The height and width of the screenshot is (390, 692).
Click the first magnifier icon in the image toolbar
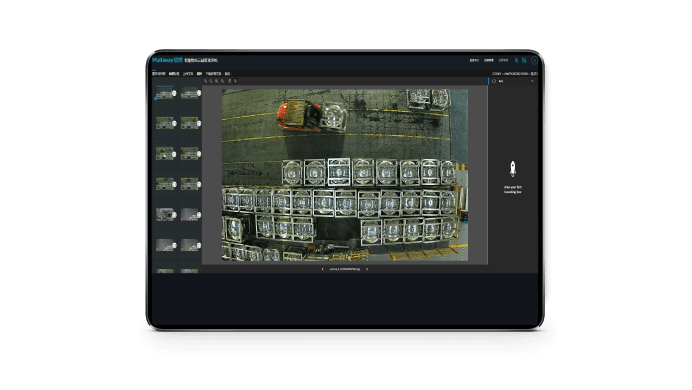coord(206,81)
